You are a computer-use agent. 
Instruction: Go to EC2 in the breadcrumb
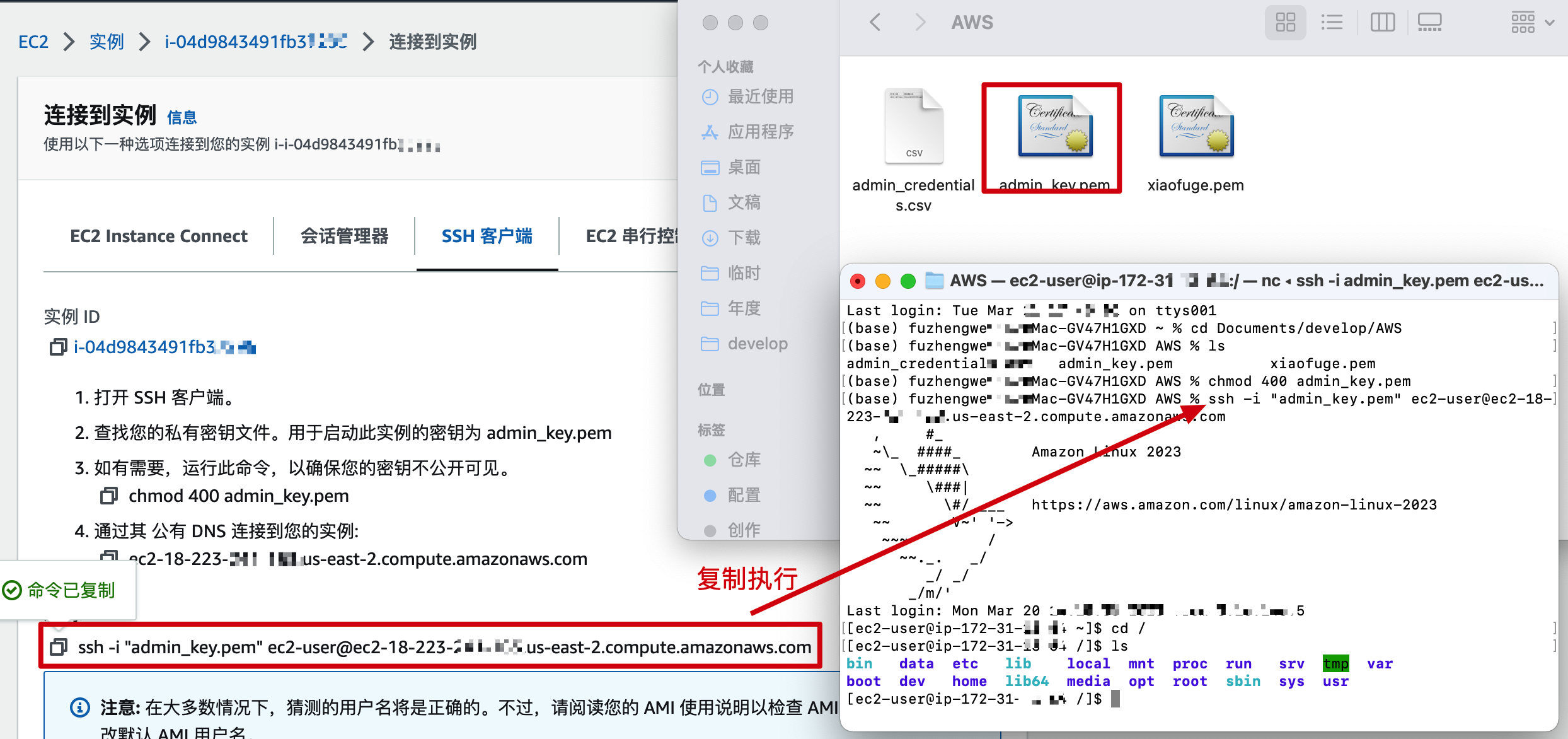point(33,42)
